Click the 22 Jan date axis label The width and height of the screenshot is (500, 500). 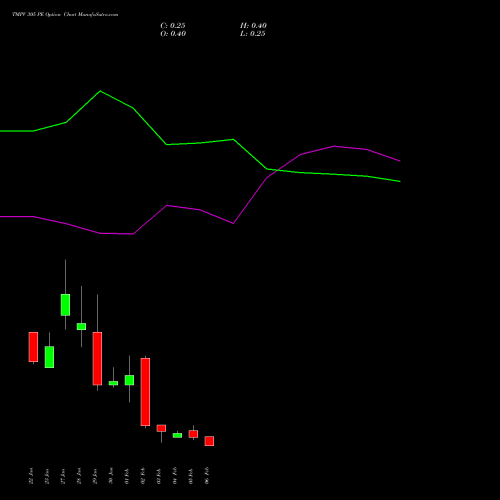coord(31,476)
